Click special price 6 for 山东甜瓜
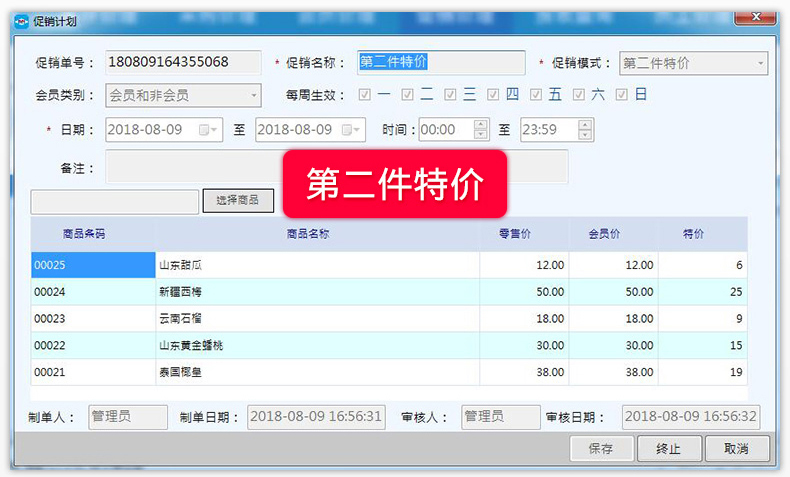The height and width of the screenshot is (477, 790). [703, 265]
